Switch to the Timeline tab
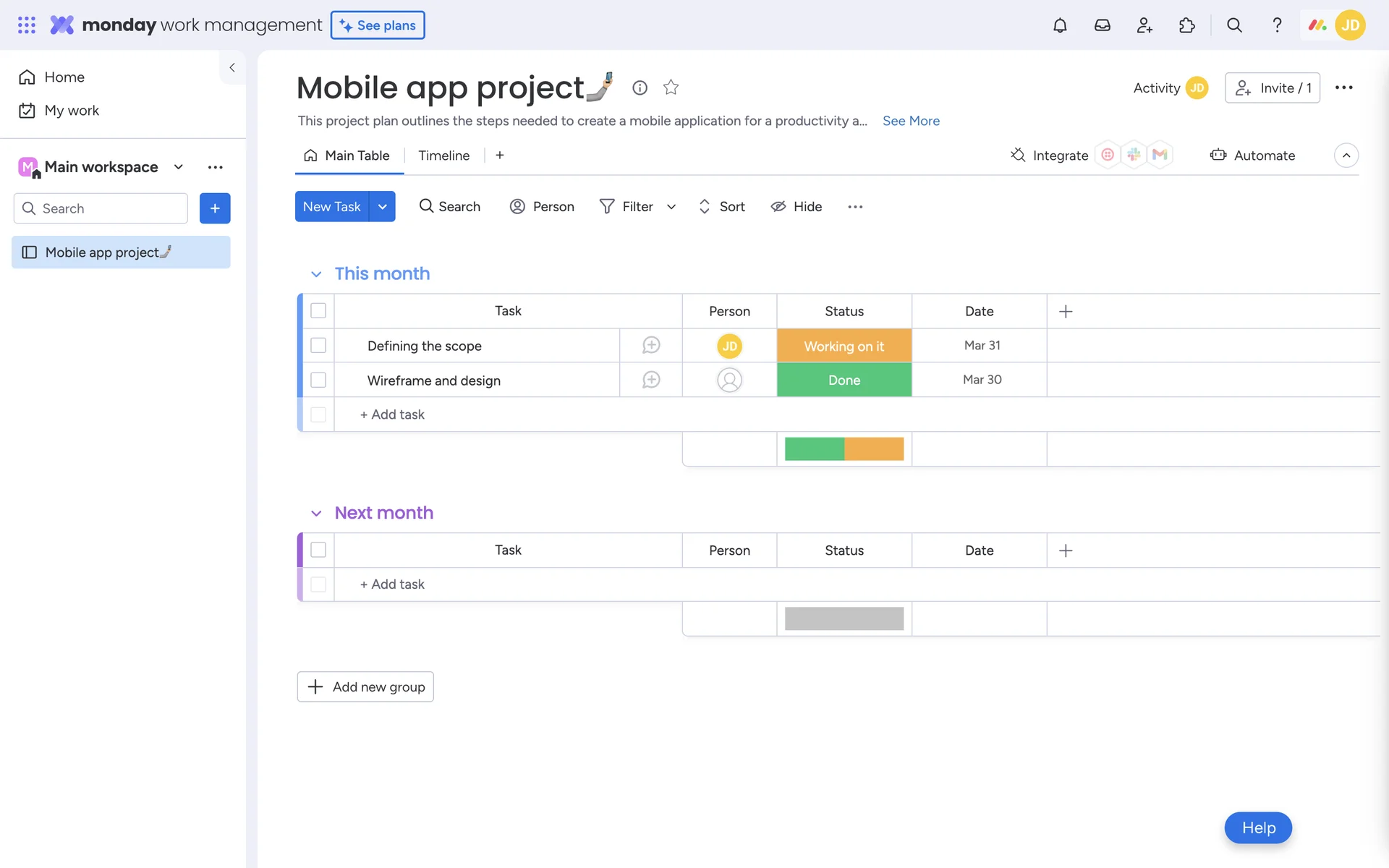Image resolution: width=1389 pixels, height=868 pixels. (443, 156)
